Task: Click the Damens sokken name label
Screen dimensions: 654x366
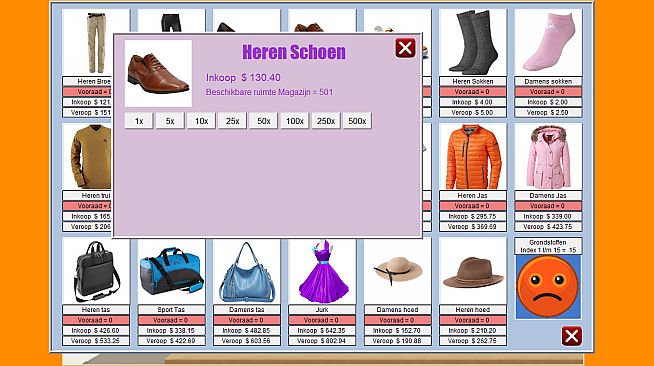Action: coord(548,81)
